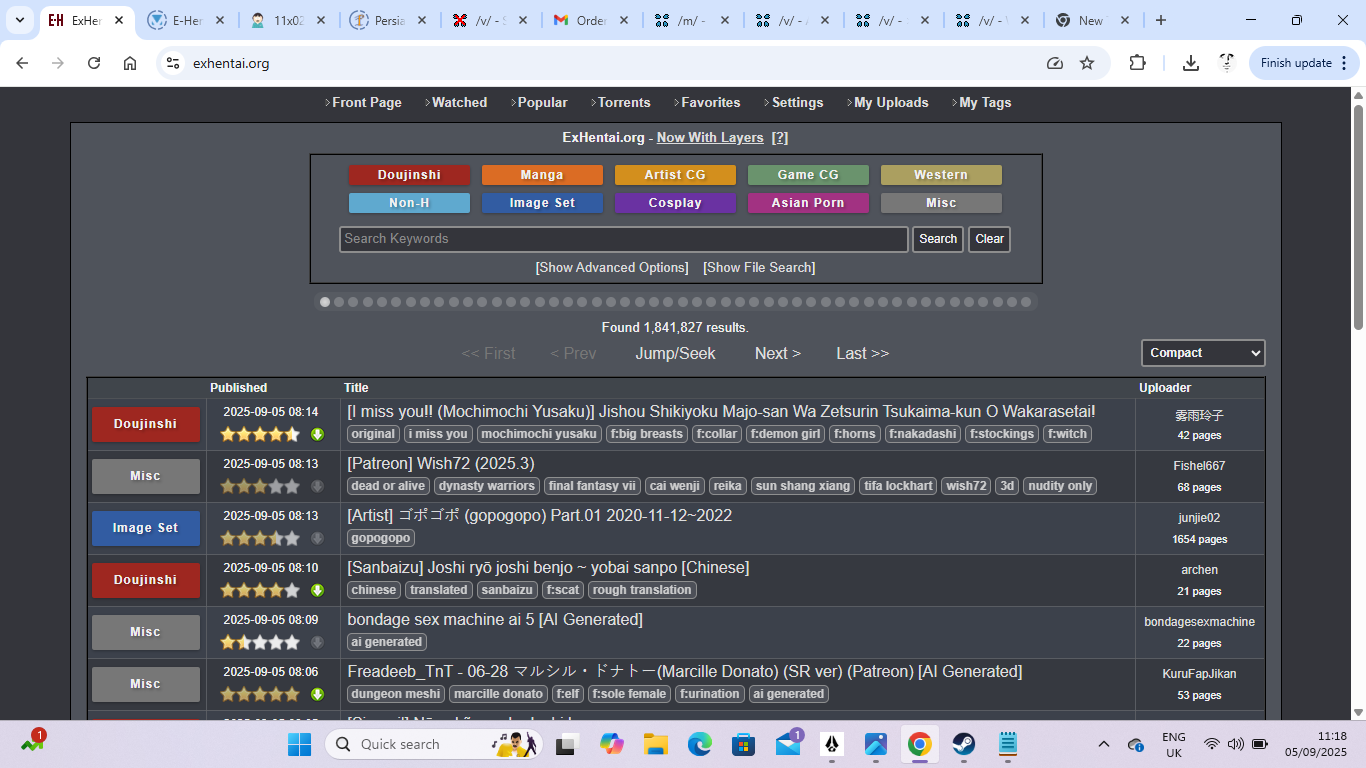
Task: Open Inkscape from the taskbar
Action: [x=831, y=744]
